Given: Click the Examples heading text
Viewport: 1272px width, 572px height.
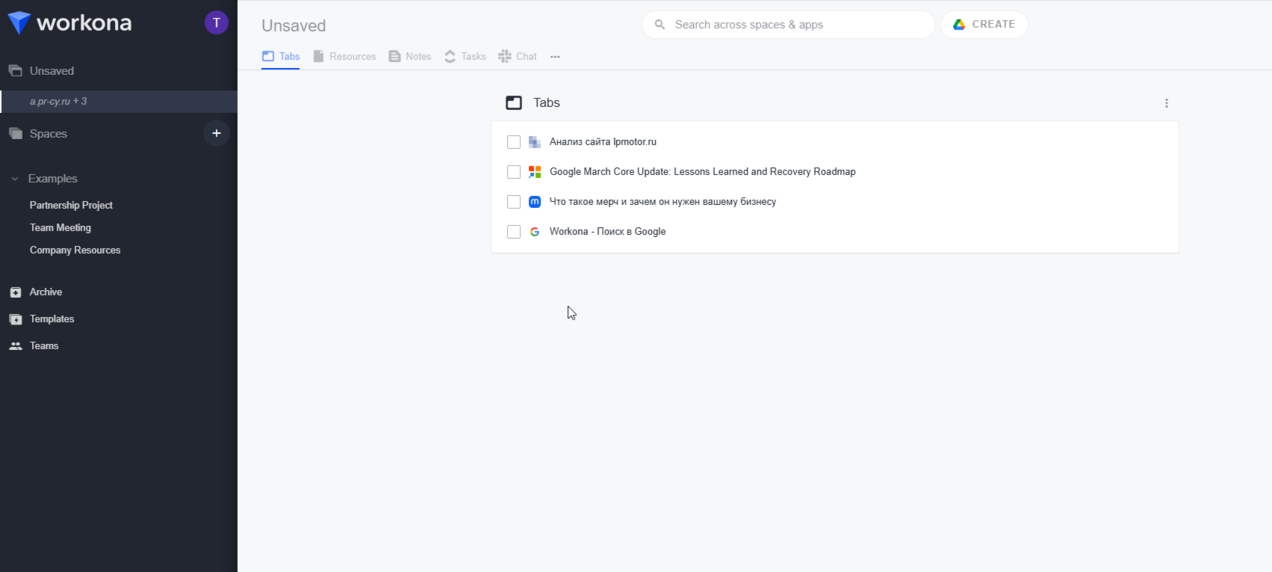Looking at the screenshot, I should (x=53, y=179).
